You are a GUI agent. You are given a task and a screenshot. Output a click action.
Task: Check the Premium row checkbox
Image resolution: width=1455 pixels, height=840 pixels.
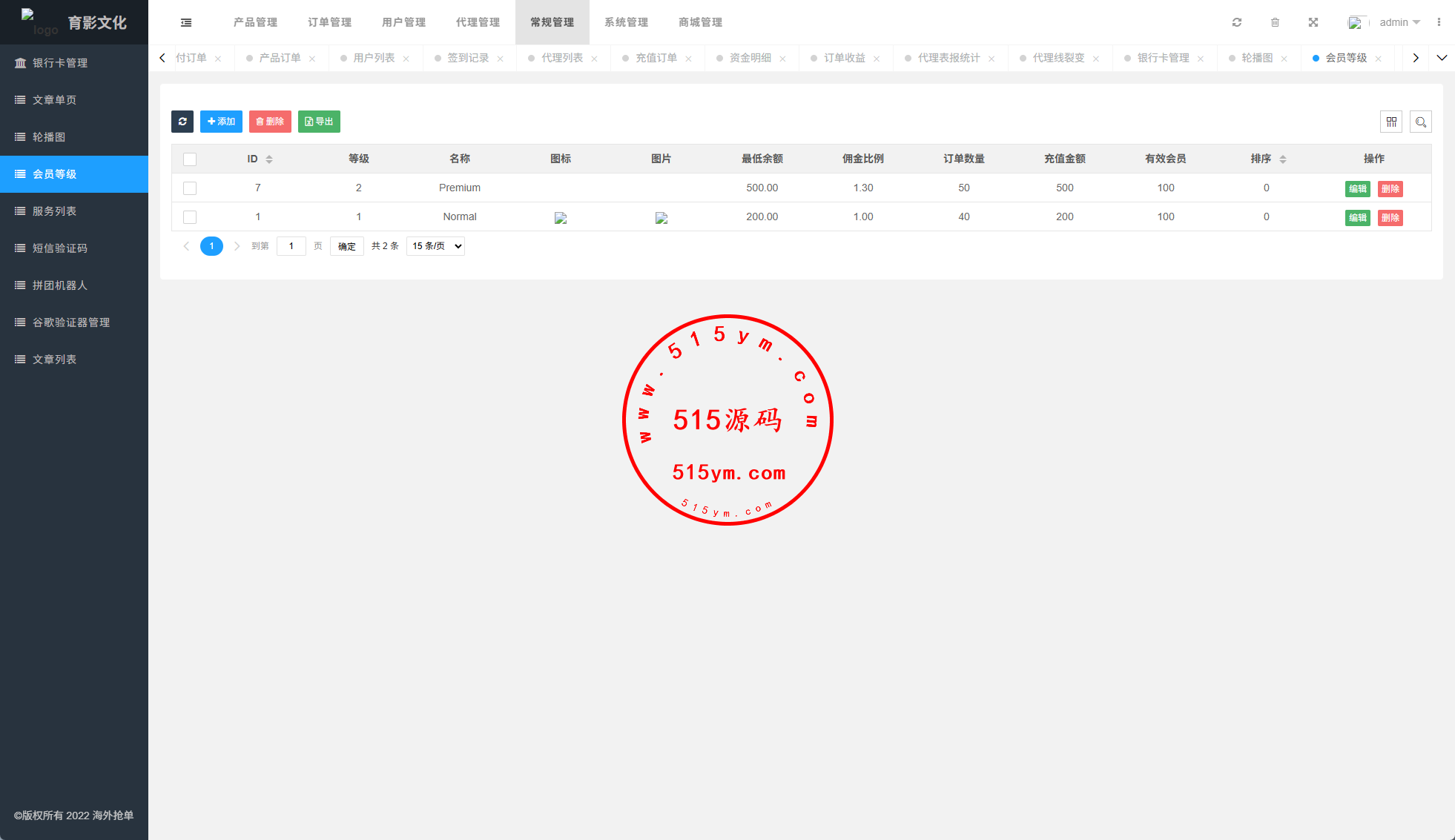pos(190,188)
